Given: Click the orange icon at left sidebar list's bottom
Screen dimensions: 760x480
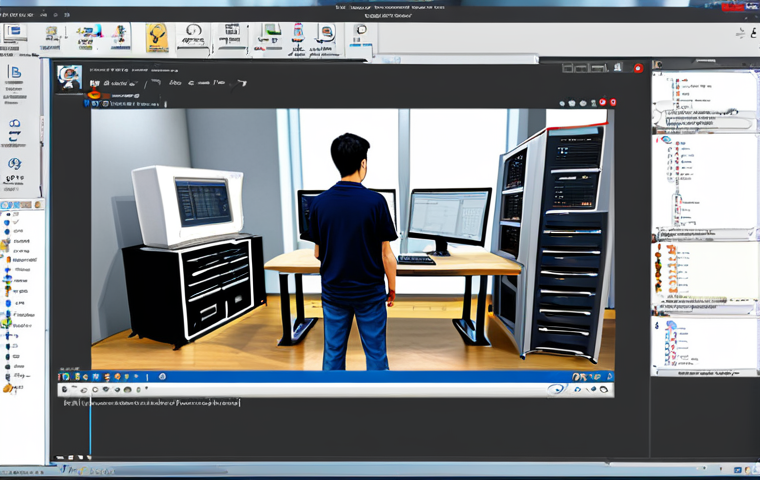Looking at the screenshot, I should click(8, 388).
